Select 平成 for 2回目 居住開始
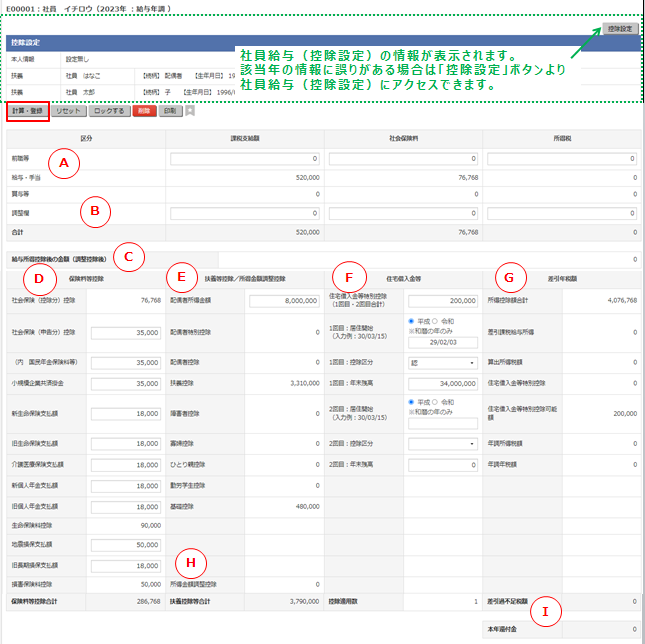The image size is (645, 644). coord(412,402)
